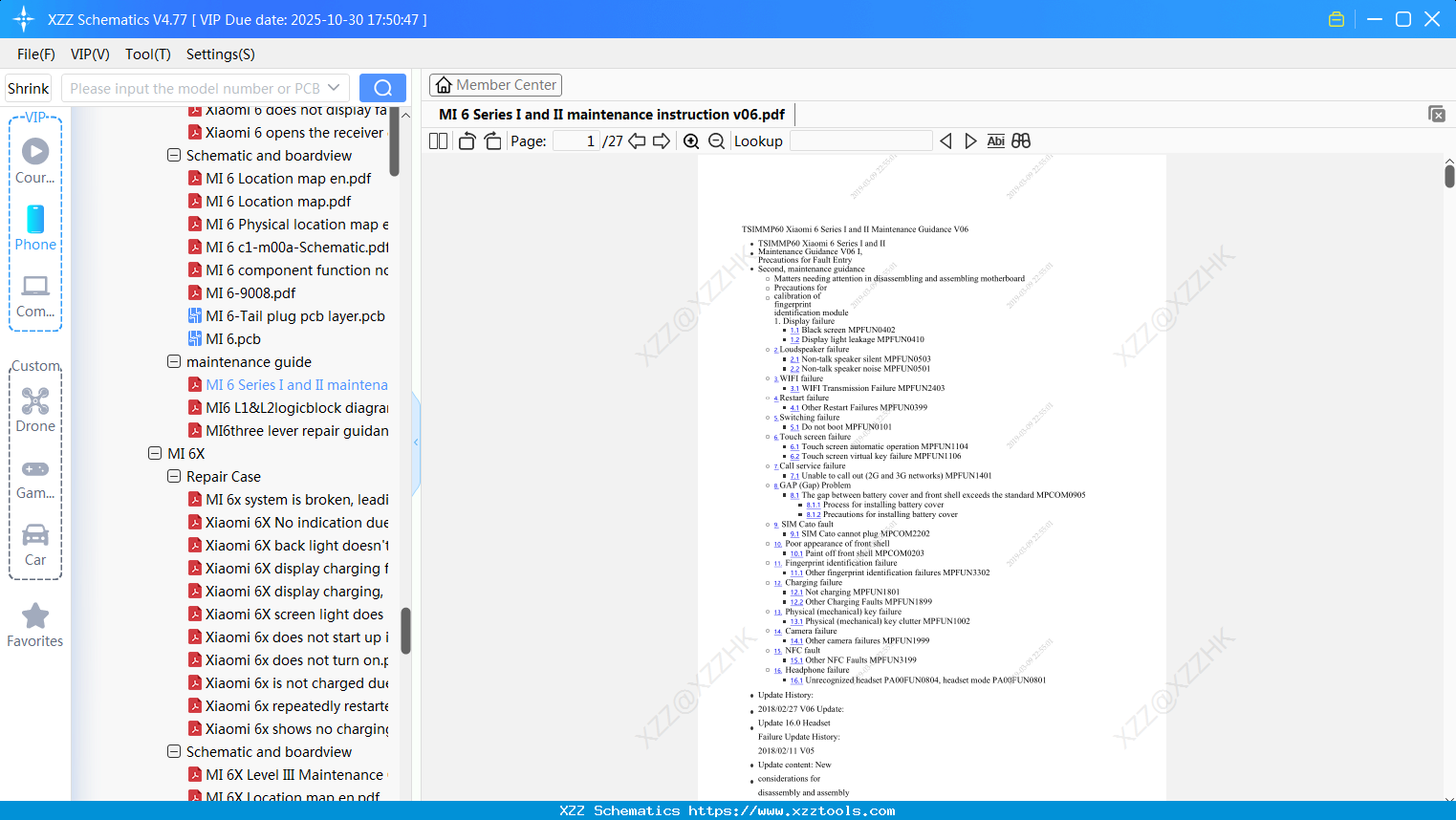Click the PDF viewer vertical scrollbar thumb
1456x820 pixels.
pyautogui.click(x=1449, y=176)
